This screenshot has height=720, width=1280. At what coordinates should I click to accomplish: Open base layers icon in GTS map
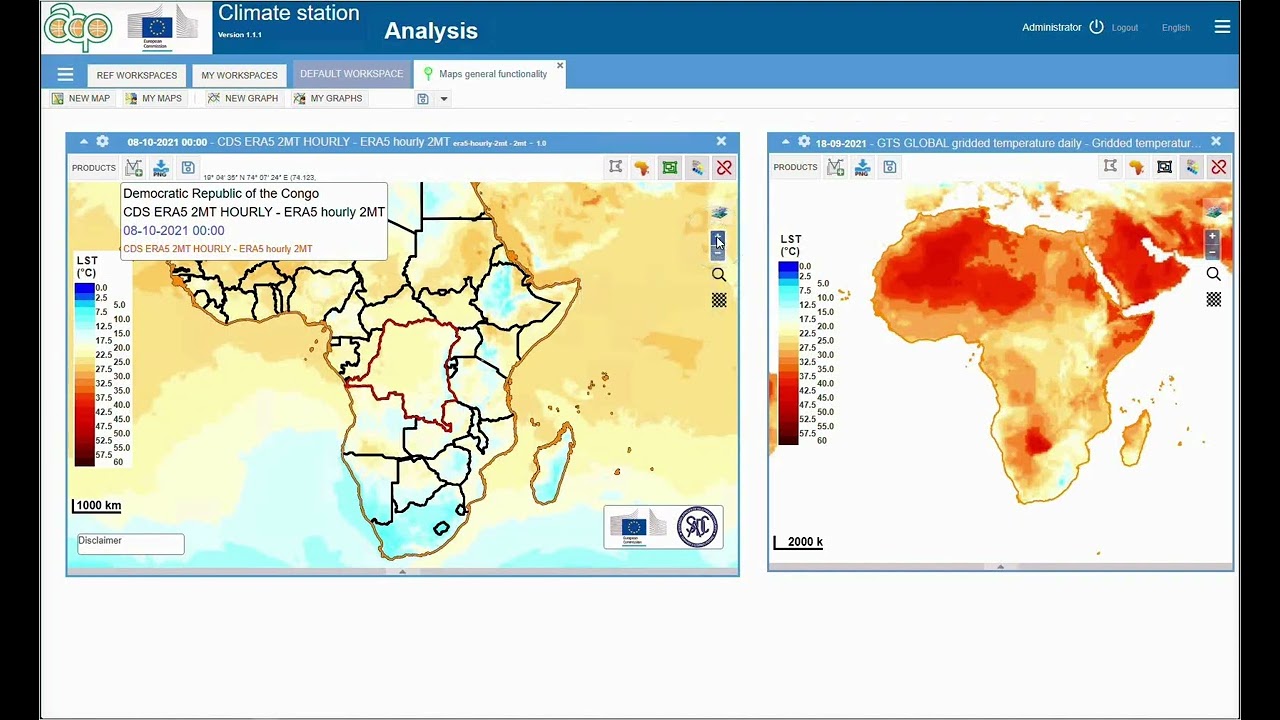pyautogui.click(x=1213, y=212)
